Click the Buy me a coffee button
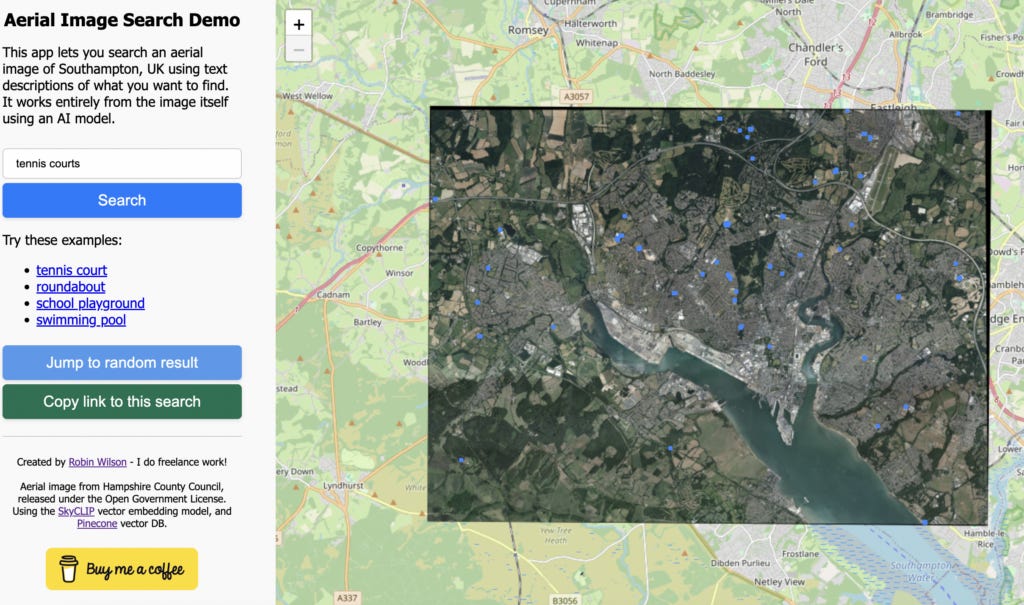Viewport: 1024px width, 605px height. pyautogui.click(x=121, y=569)
